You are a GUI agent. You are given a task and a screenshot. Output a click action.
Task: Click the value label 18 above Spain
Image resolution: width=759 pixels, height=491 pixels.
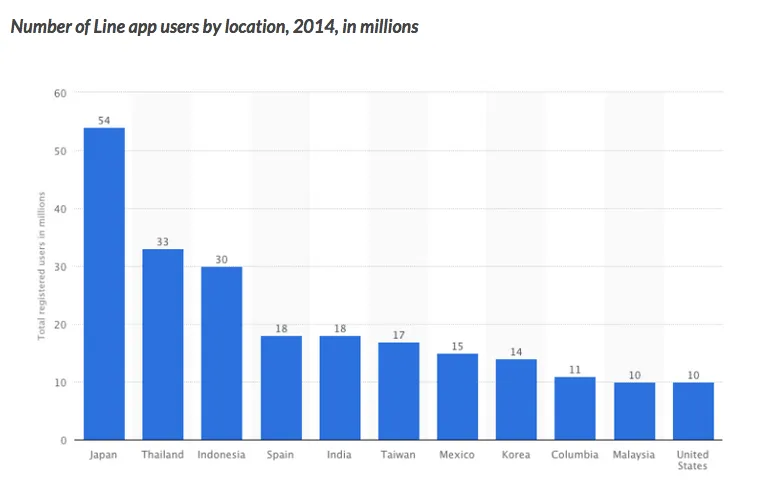[281, 329]
